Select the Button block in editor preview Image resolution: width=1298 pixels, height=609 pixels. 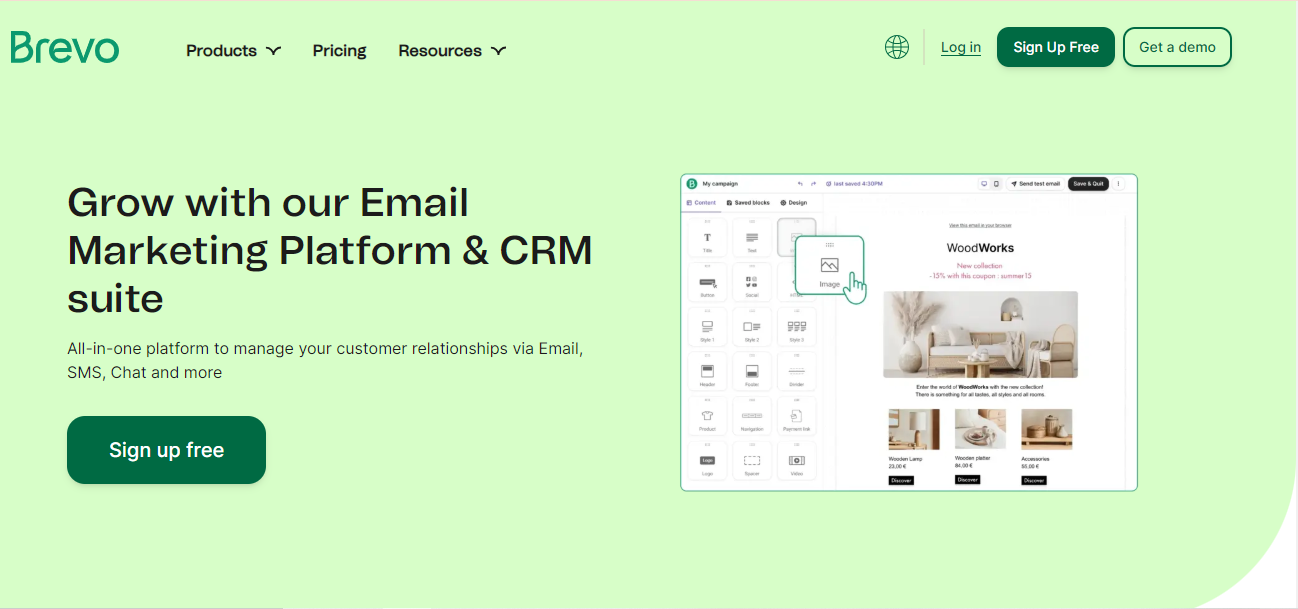pos(707,284)
